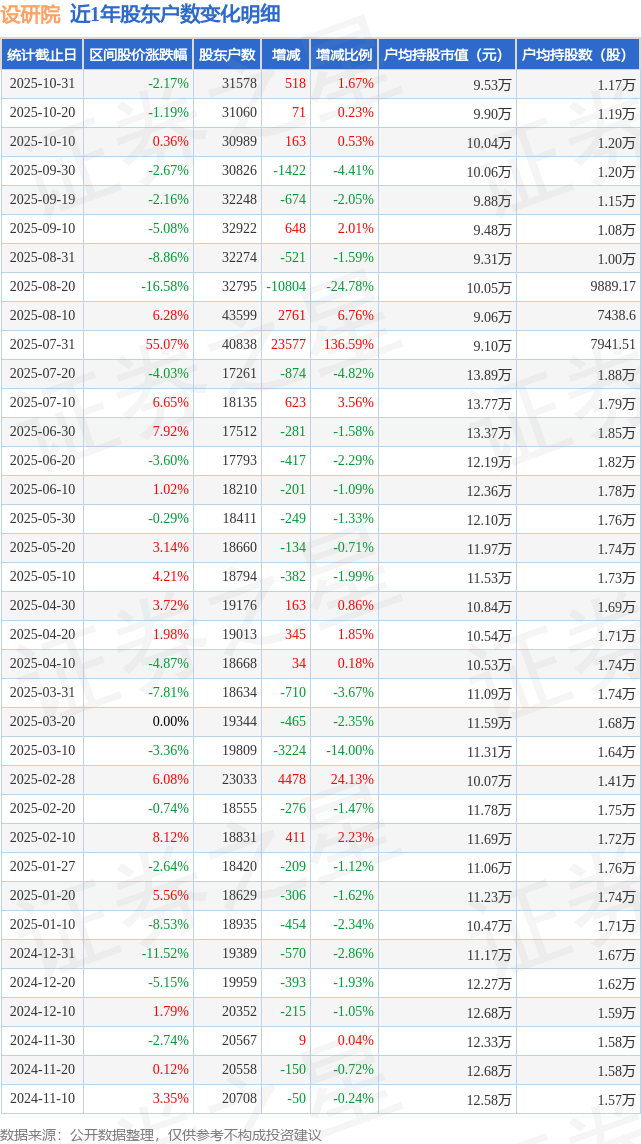Select the 13.89万 average holding value

coord(488,375)
